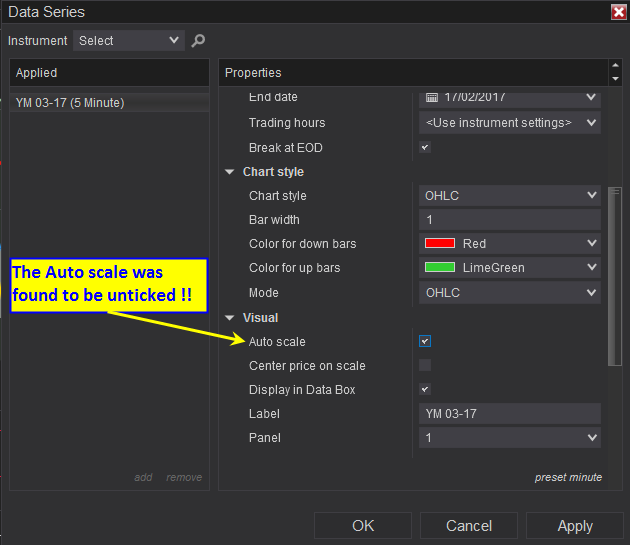The height and width of the screenshot is (545, 630).
Task: Click the Mode label
Action: click(x=264, y=293)
